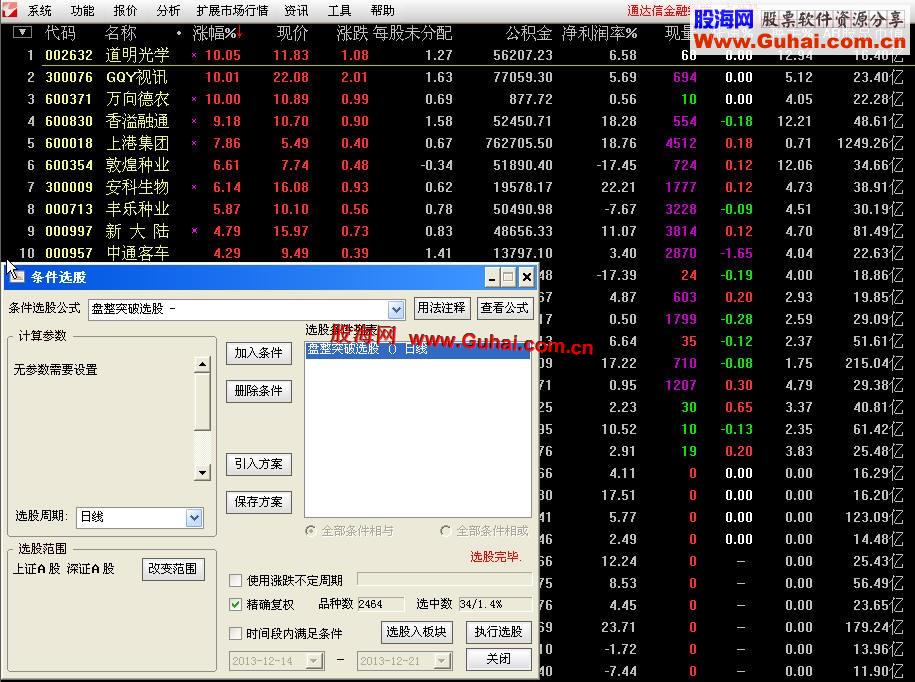Select the 全部条件相与 radio button
This screenshot has width=915, height=682.
(x=310, y=531)
